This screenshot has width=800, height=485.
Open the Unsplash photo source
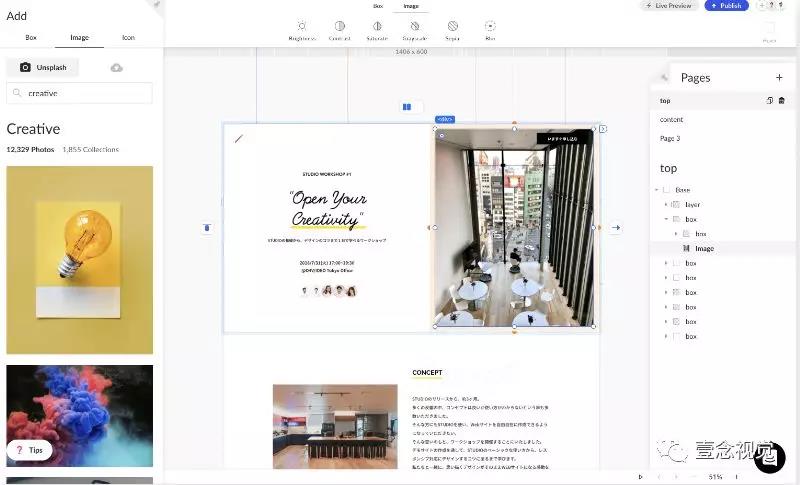point(43,67)
